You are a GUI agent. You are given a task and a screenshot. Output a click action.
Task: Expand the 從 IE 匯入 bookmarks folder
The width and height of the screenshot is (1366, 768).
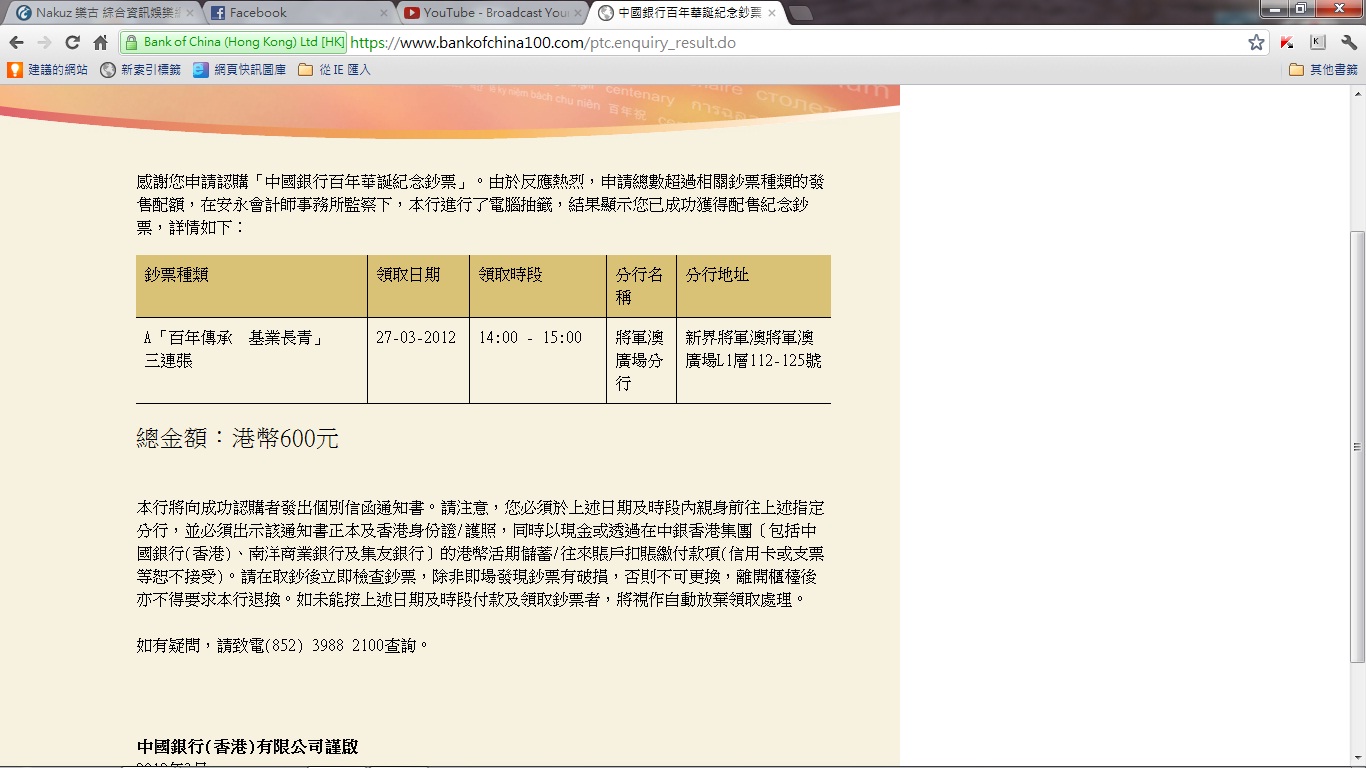(x=335, y=70)
